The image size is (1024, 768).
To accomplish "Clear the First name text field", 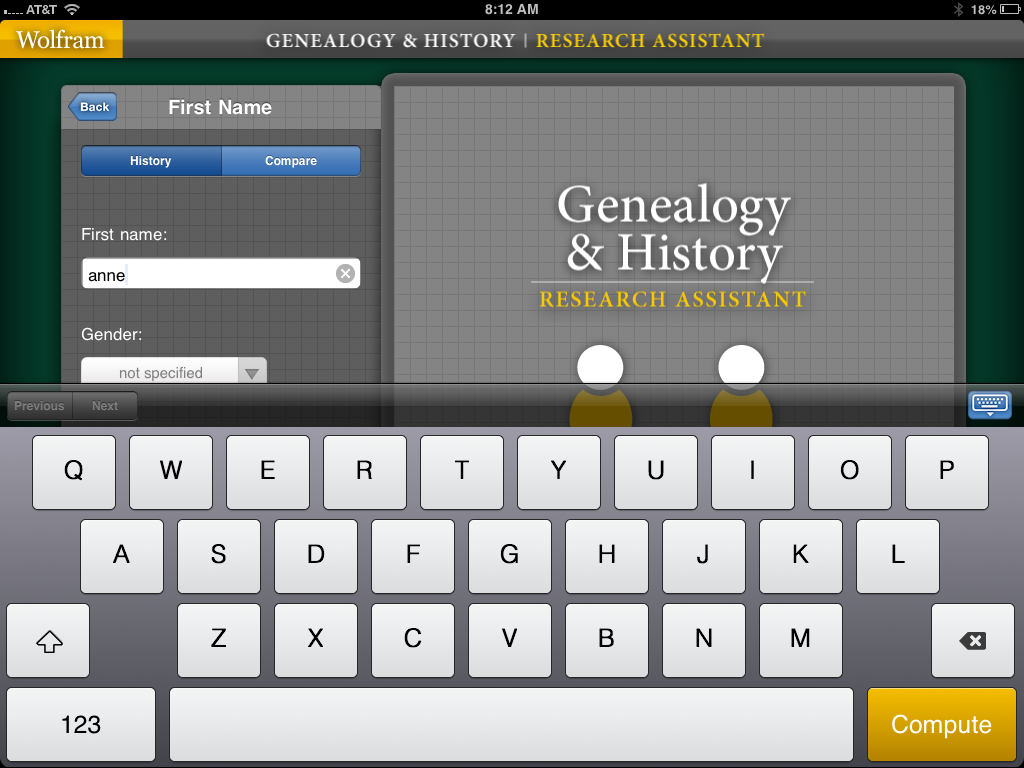I will point(345,274).
